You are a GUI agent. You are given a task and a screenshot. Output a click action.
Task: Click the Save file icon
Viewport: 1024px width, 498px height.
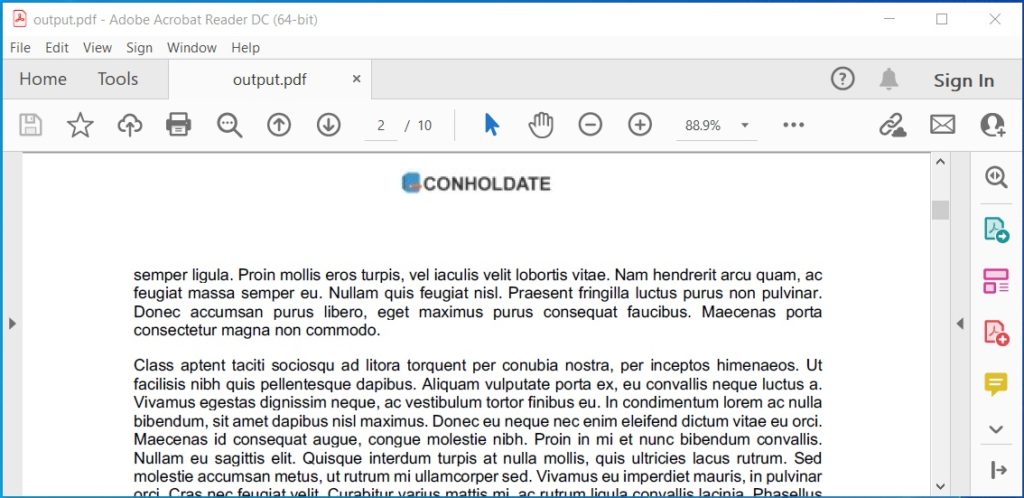point(31,125)
